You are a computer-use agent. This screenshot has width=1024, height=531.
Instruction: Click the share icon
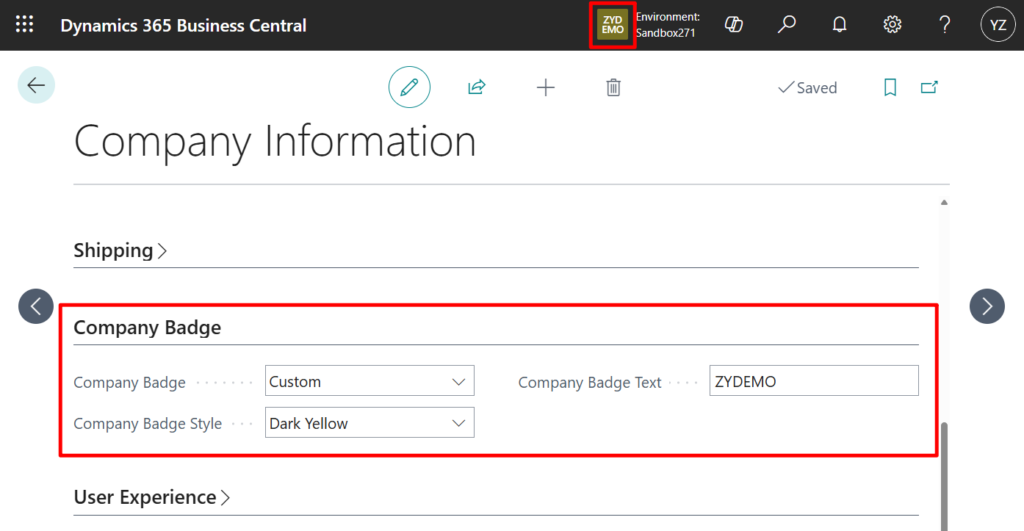click(x=477, y=88)
